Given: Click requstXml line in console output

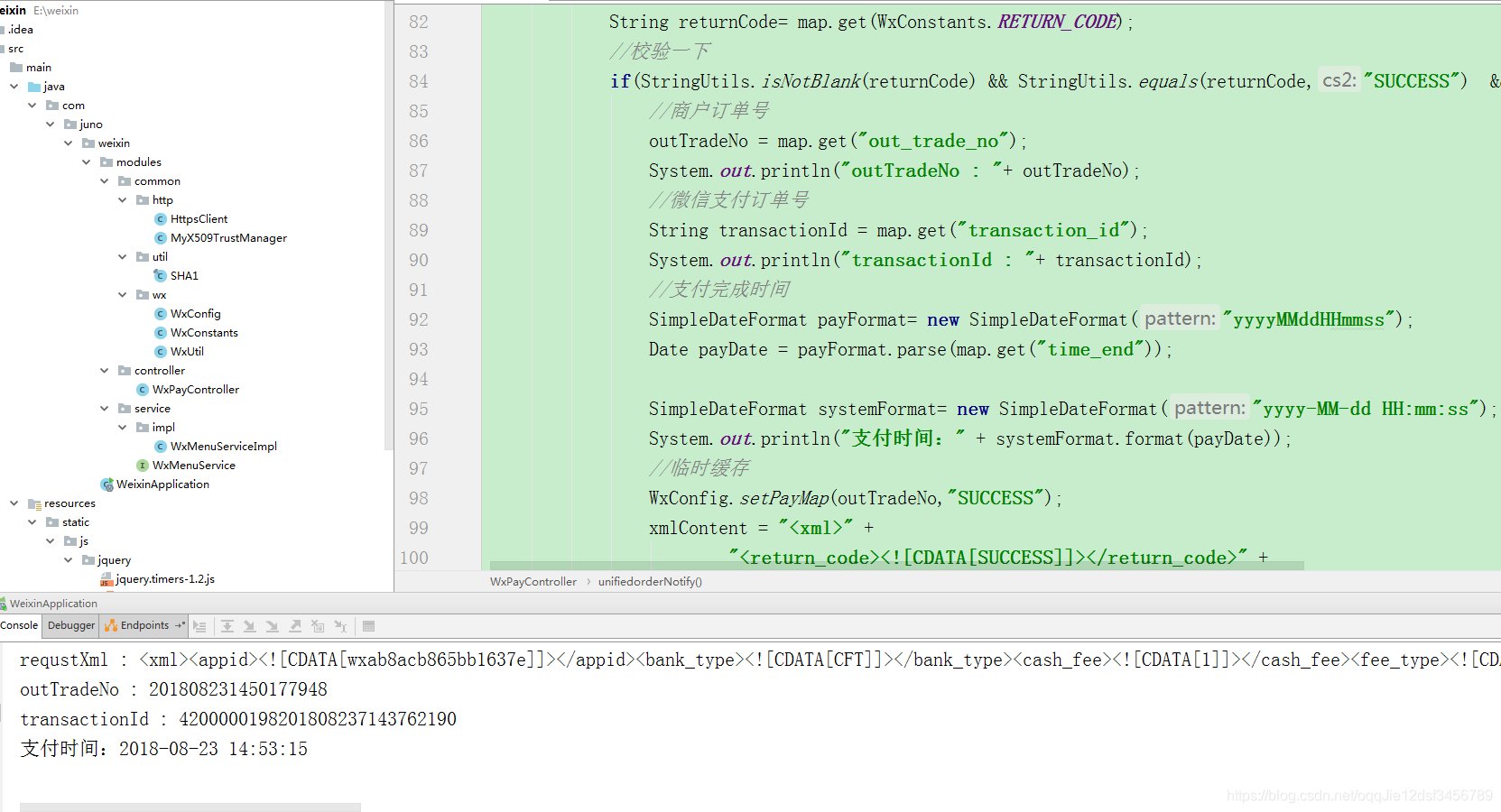Looking at the screenshot, I should click(x=758, y=660).
